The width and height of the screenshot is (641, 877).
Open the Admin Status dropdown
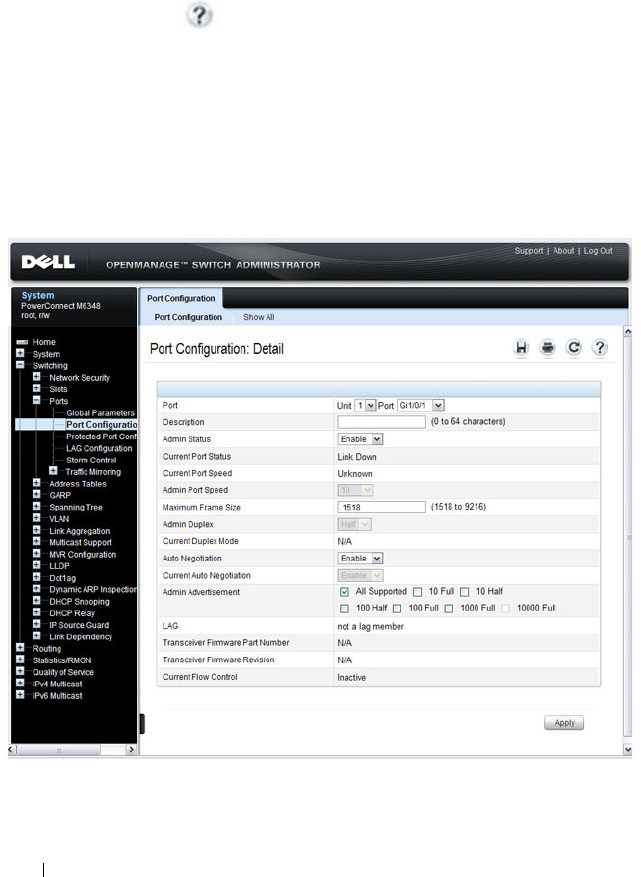(360, 440)
